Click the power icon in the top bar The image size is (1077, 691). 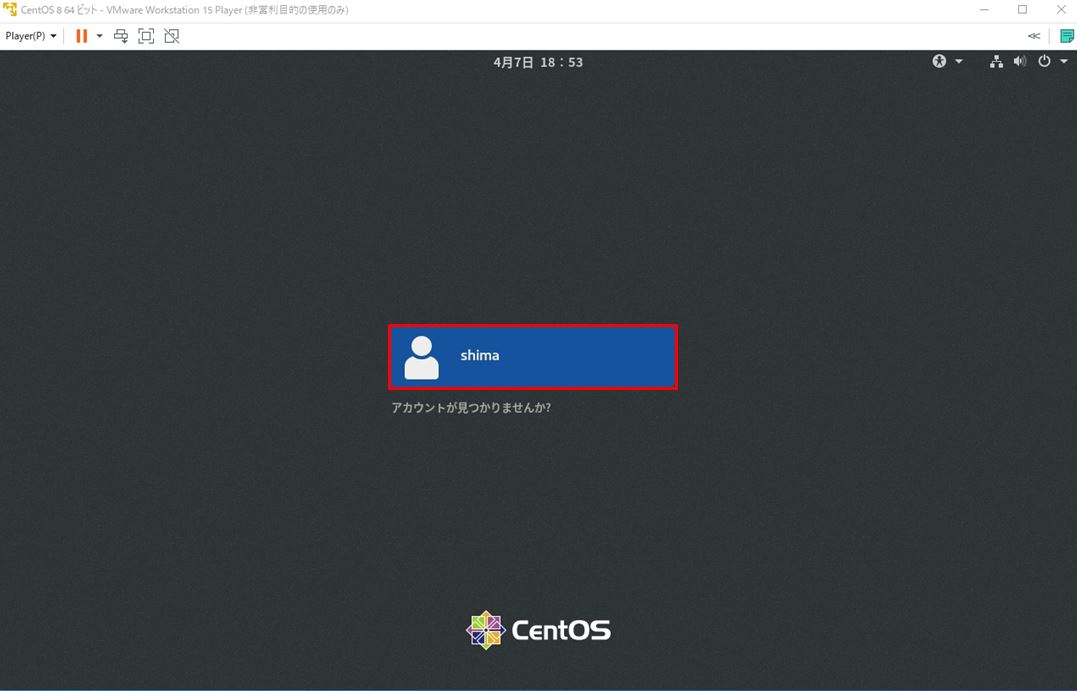click(x=1044, y=61)
